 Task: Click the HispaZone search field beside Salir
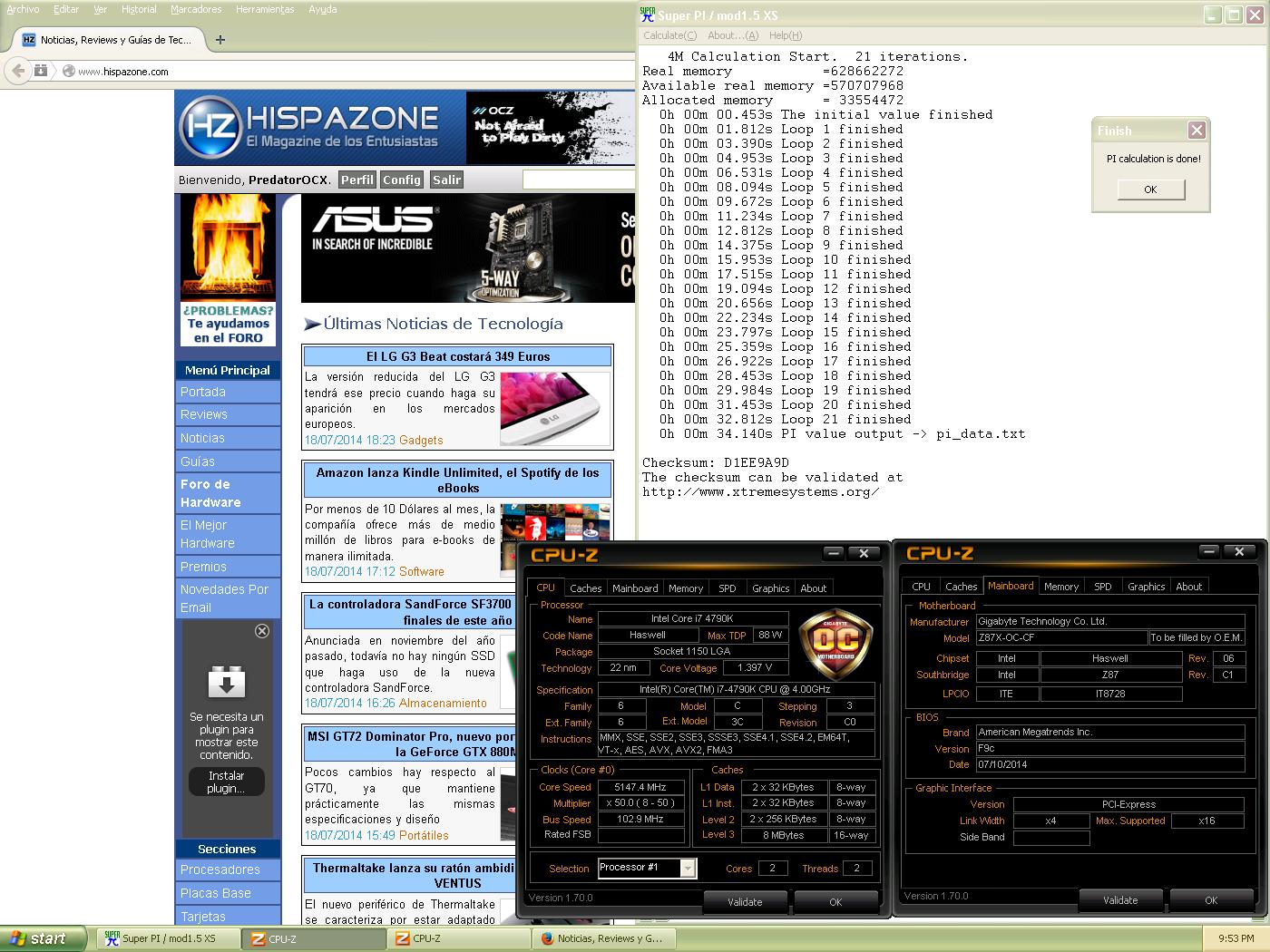[x=579, y=180]
